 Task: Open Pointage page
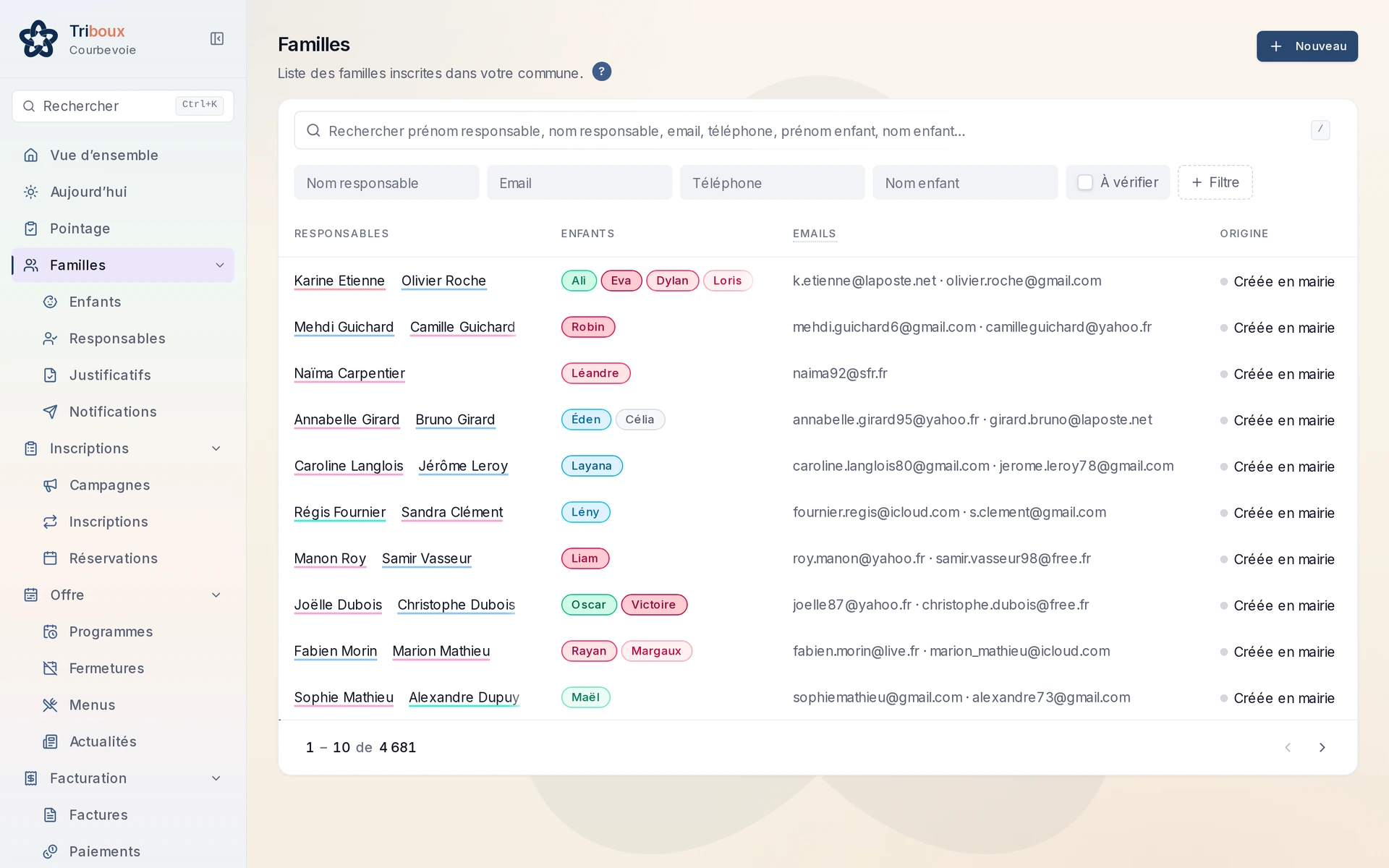click(123, 229)
